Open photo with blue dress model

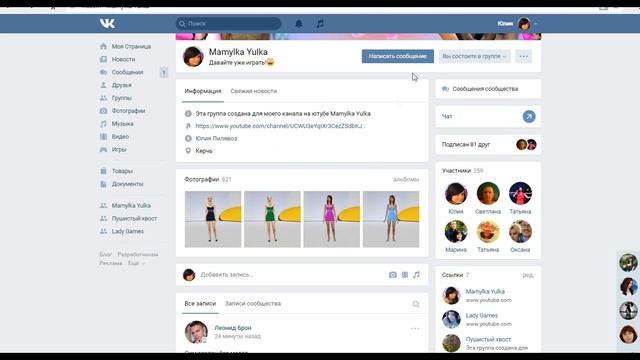click(391, 219)
